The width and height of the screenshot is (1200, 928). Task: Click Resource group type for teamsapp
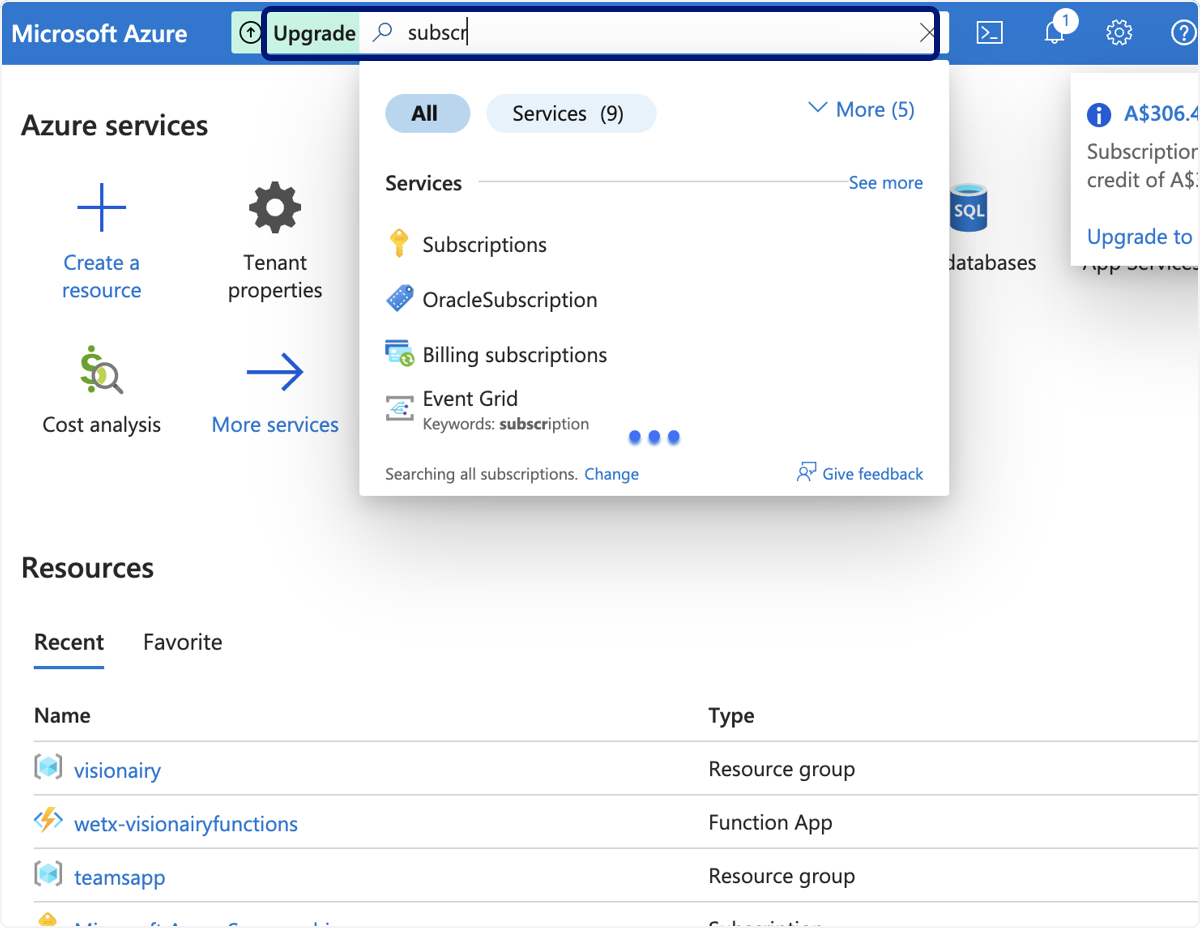781,877
